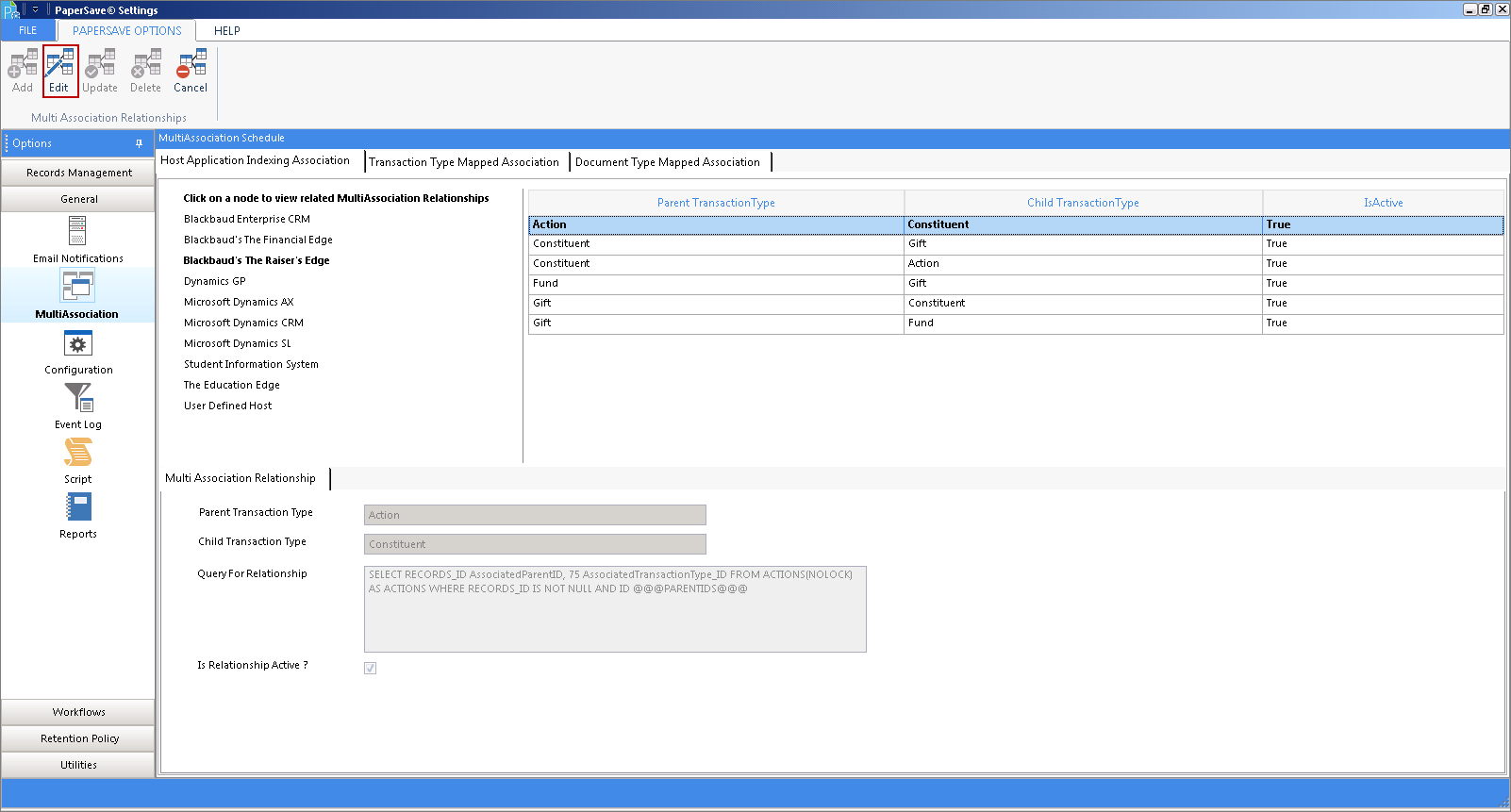This screenshot has width=1511, height=812.
Task: Select Transaction Type Mapped Association tab
Action: coord(464,162)
